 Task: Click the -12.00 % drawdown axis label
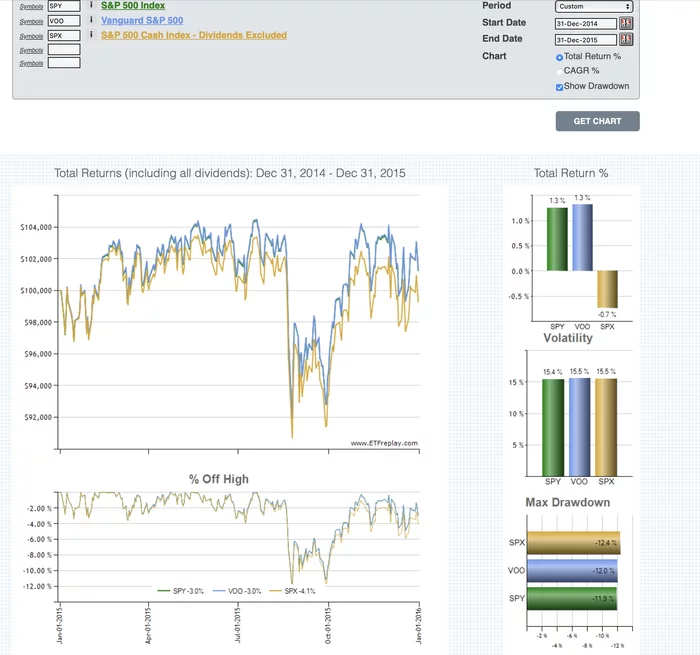click(x=38, y=586)
